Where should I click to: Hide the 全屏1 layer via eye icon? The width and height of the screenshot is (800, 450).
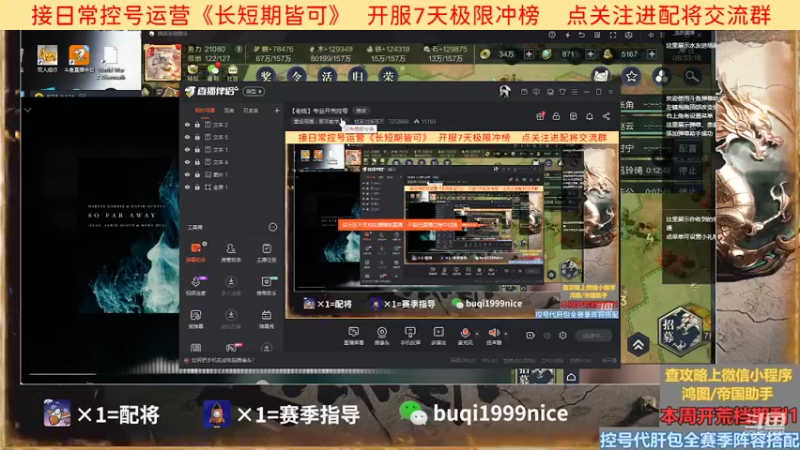[187, 187]
